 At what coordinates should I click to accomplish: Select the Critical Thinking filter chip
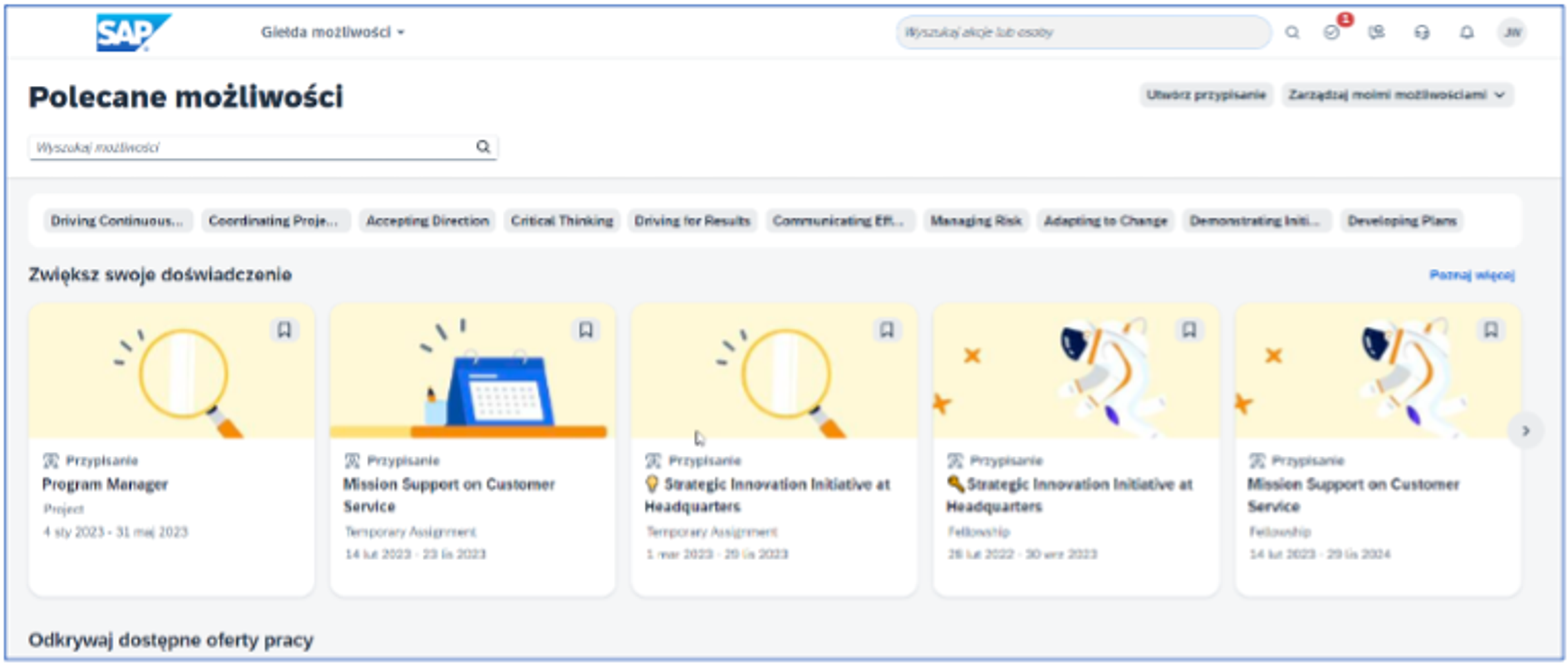coord(562,221)
